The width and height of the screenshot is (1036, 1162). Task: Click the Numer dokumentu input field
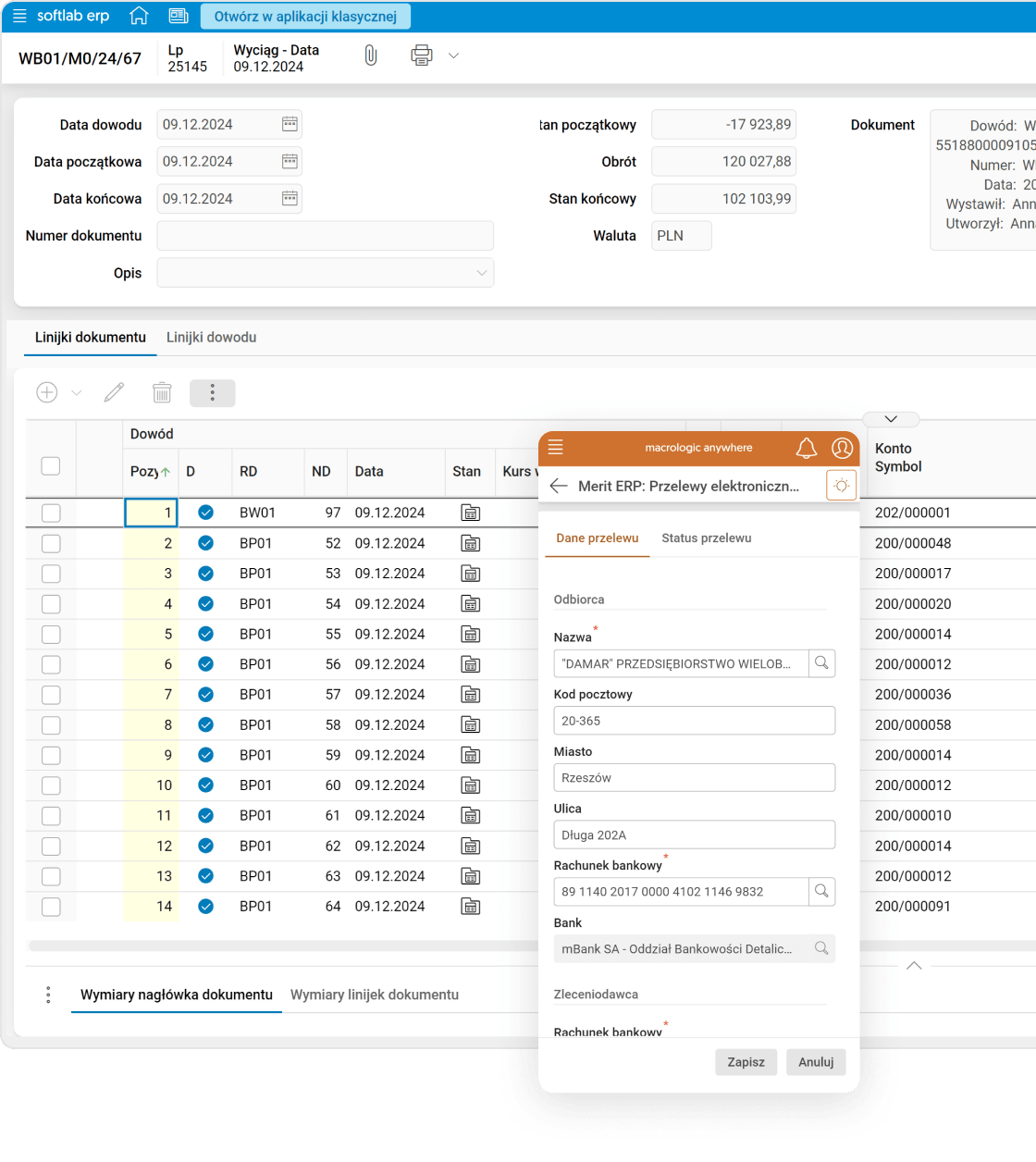pos(325,236)
